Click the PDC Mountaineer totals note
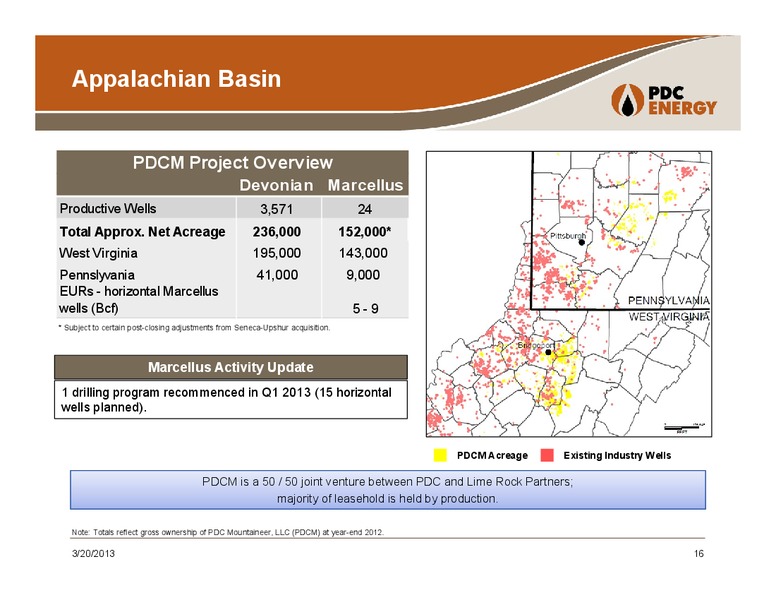This screenshot has width=776, height=600. click(x=228, y=532)
